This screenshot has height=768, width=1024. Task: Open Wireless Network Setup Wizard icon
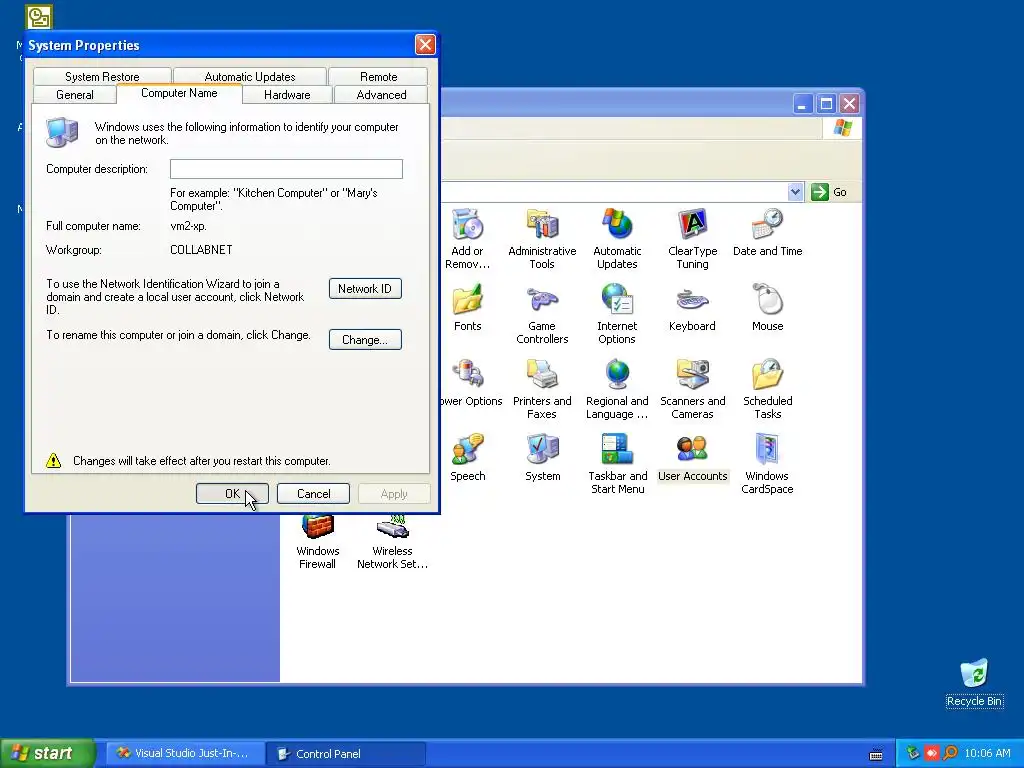(x=392, y=542)
